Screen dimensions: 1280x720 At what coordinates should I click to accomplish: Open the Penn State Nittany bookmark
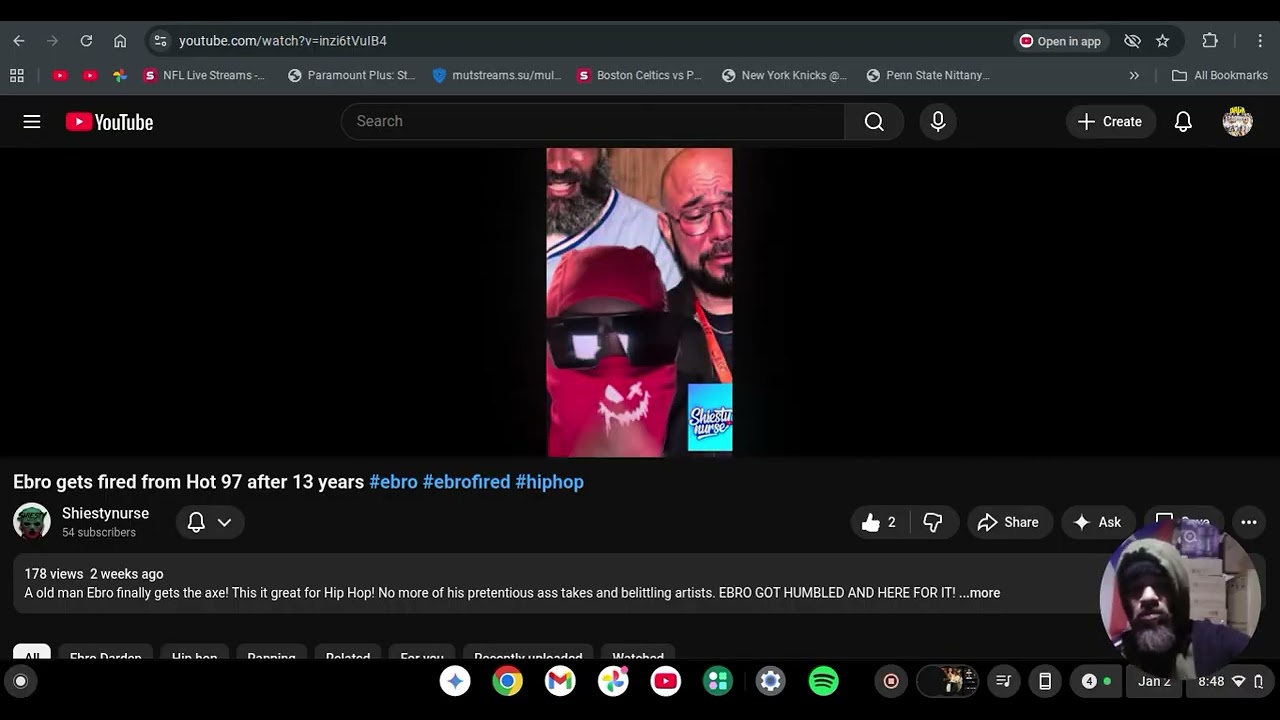929,75
